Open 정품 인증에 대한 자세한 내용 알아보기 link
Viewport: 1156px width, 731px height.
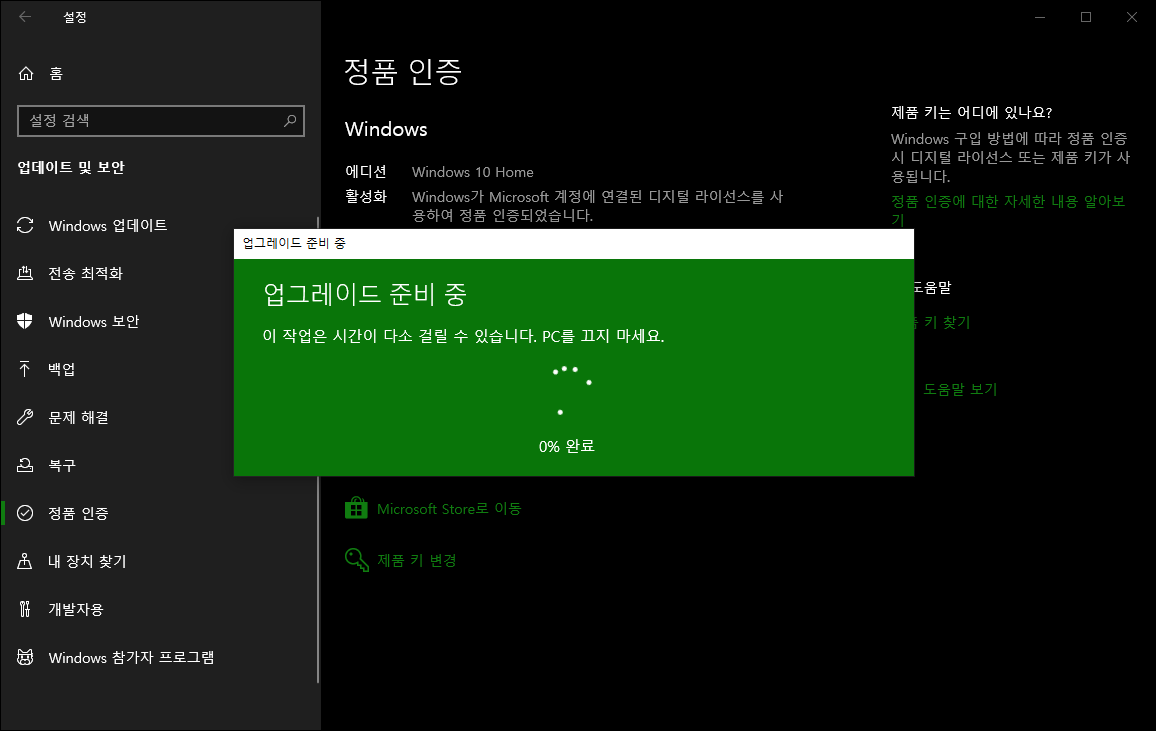pos(1008,210)
